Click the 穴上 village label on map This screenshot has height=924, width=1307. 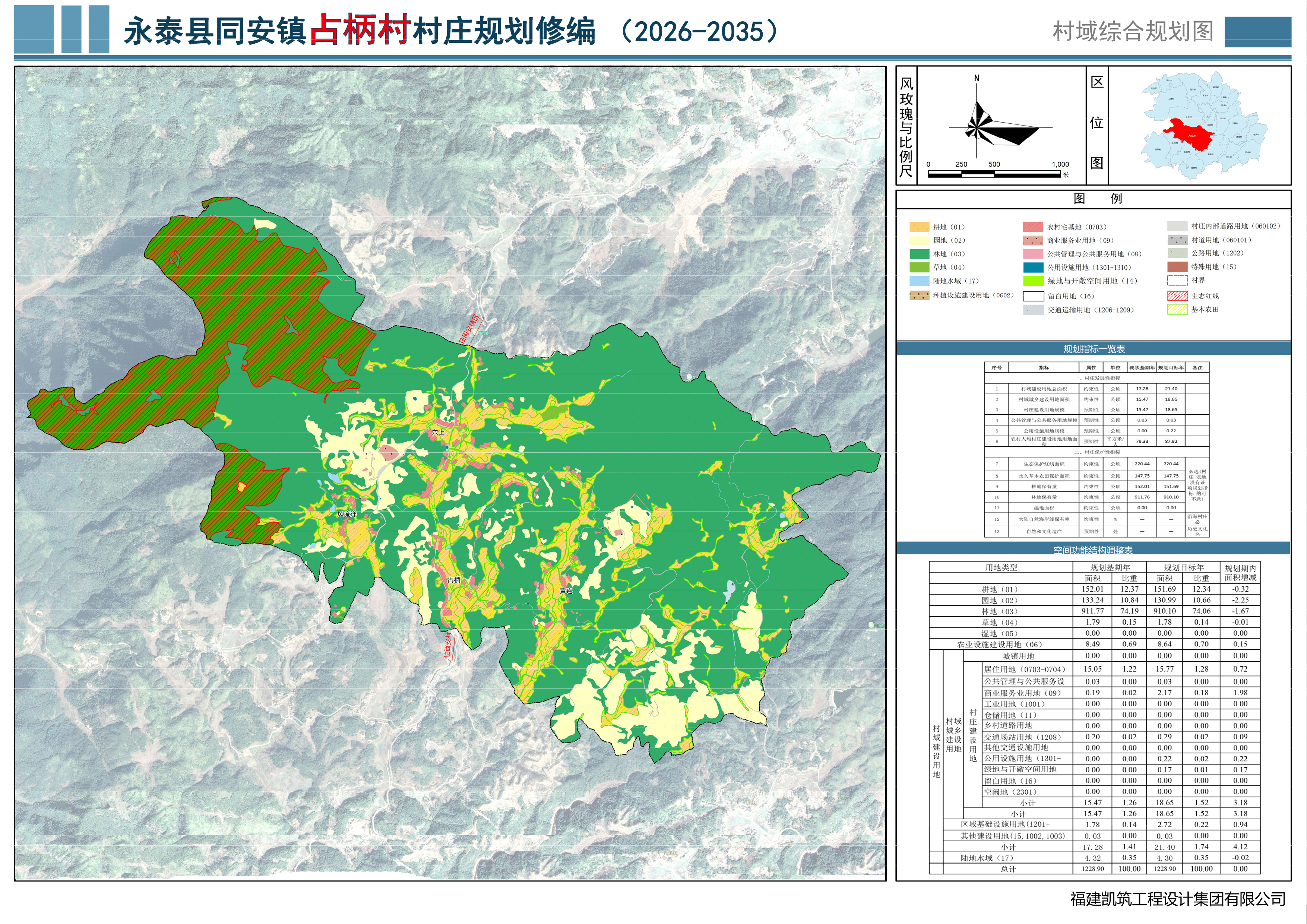tap(438, 432)
